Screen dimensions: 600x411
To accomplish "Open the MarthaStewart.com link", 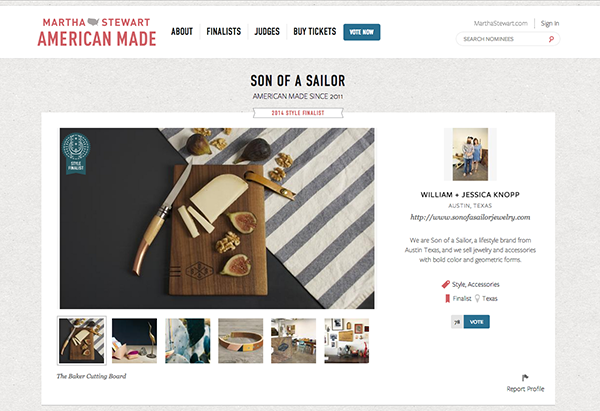I will (501, 23).
